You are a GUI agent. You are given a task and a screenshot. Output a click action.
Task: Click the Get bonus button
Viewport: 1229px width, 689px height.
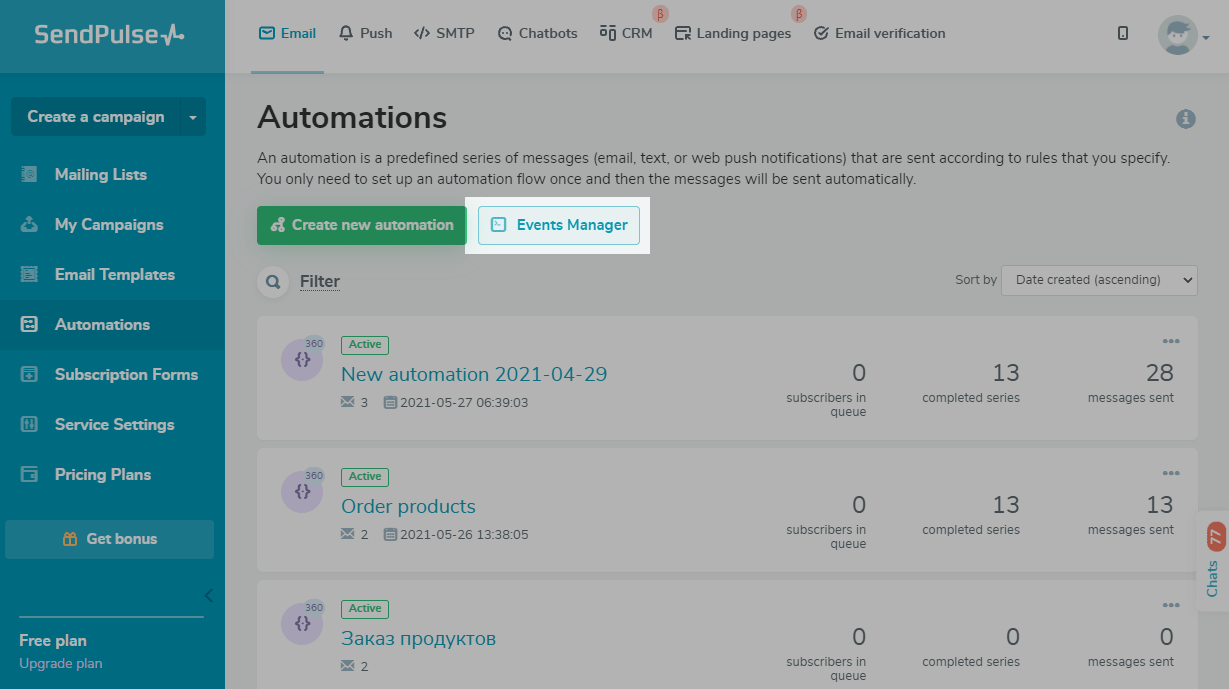click(109, 539)
